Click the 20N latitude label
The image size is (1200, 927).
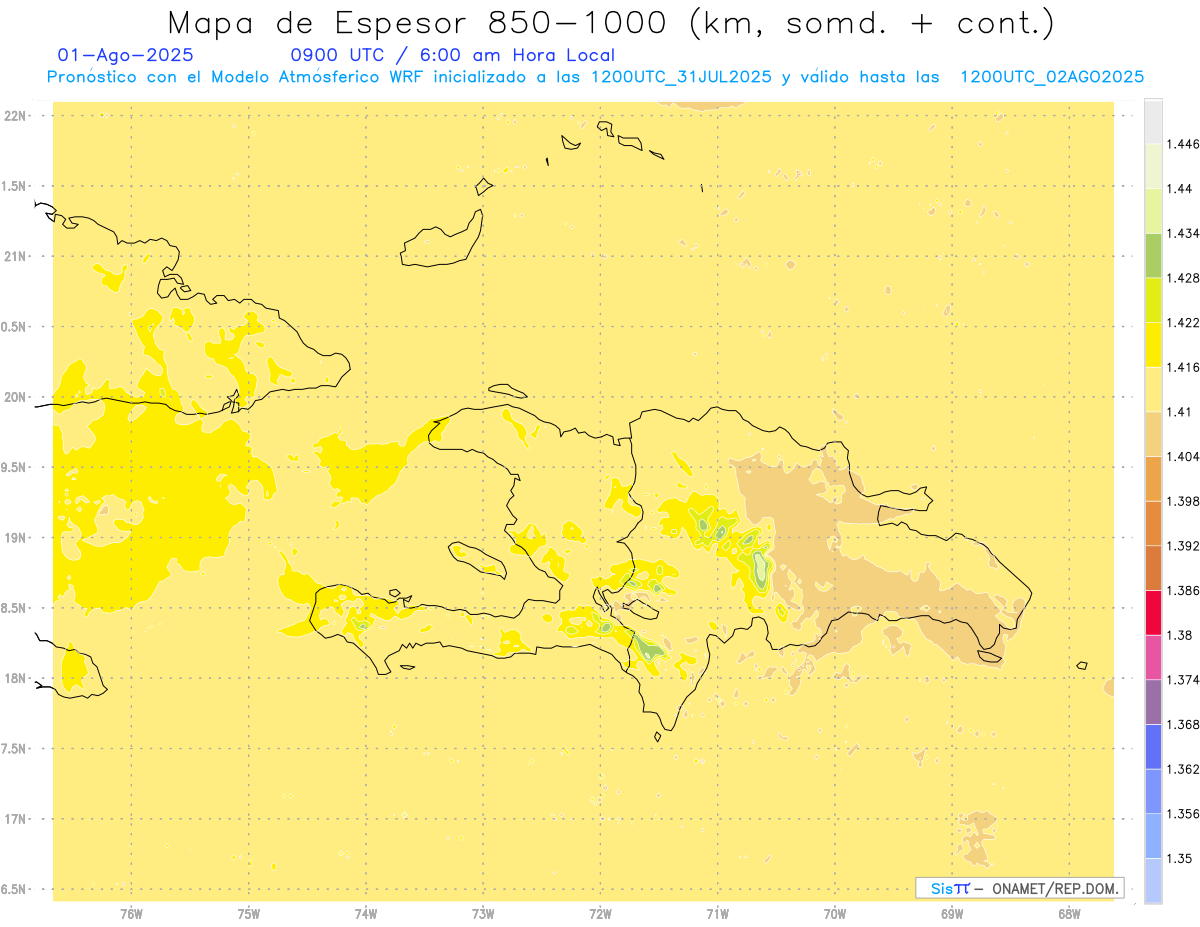point(13,397)
